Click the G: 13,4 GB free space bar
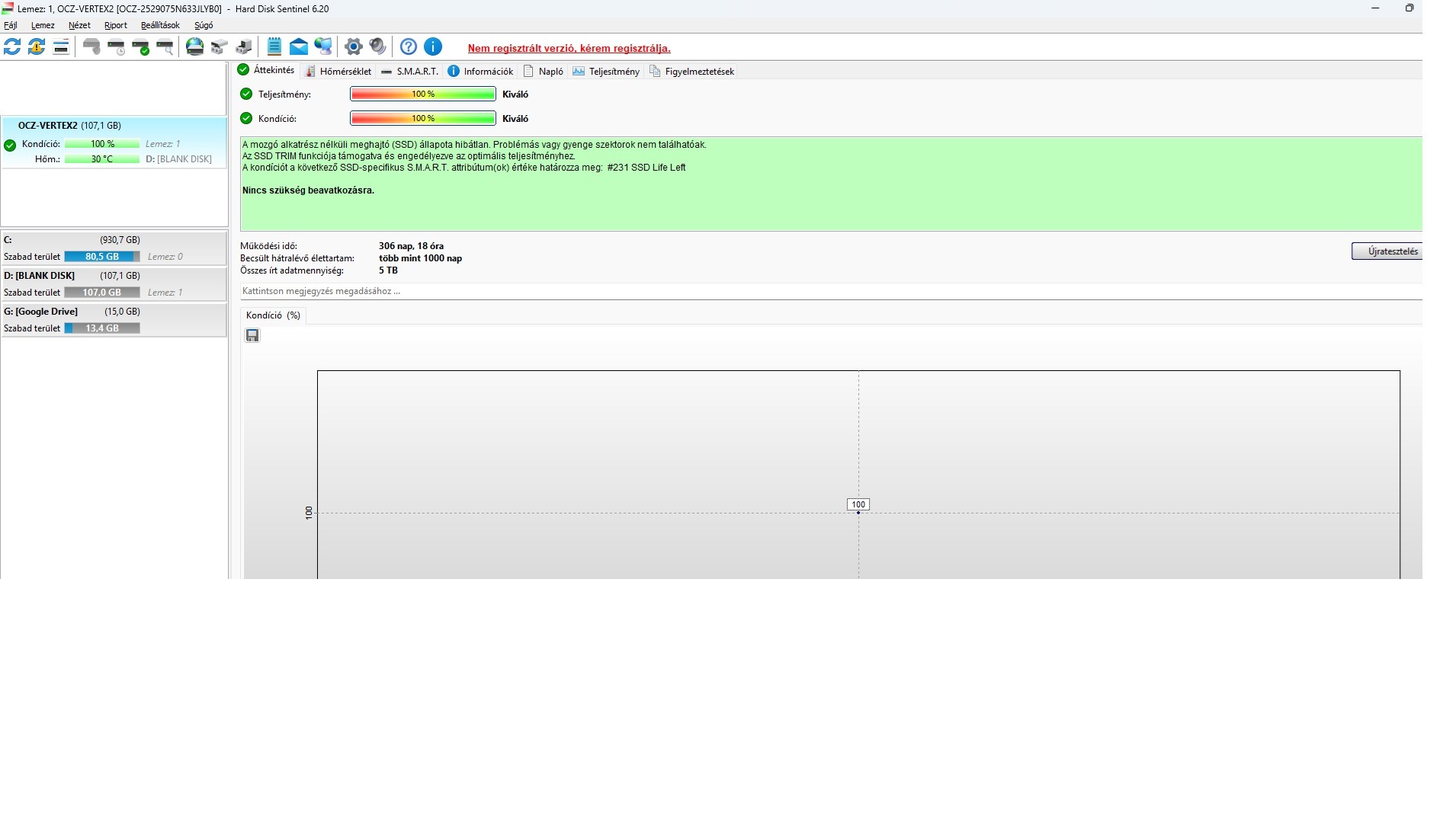 tap(102, 328)
